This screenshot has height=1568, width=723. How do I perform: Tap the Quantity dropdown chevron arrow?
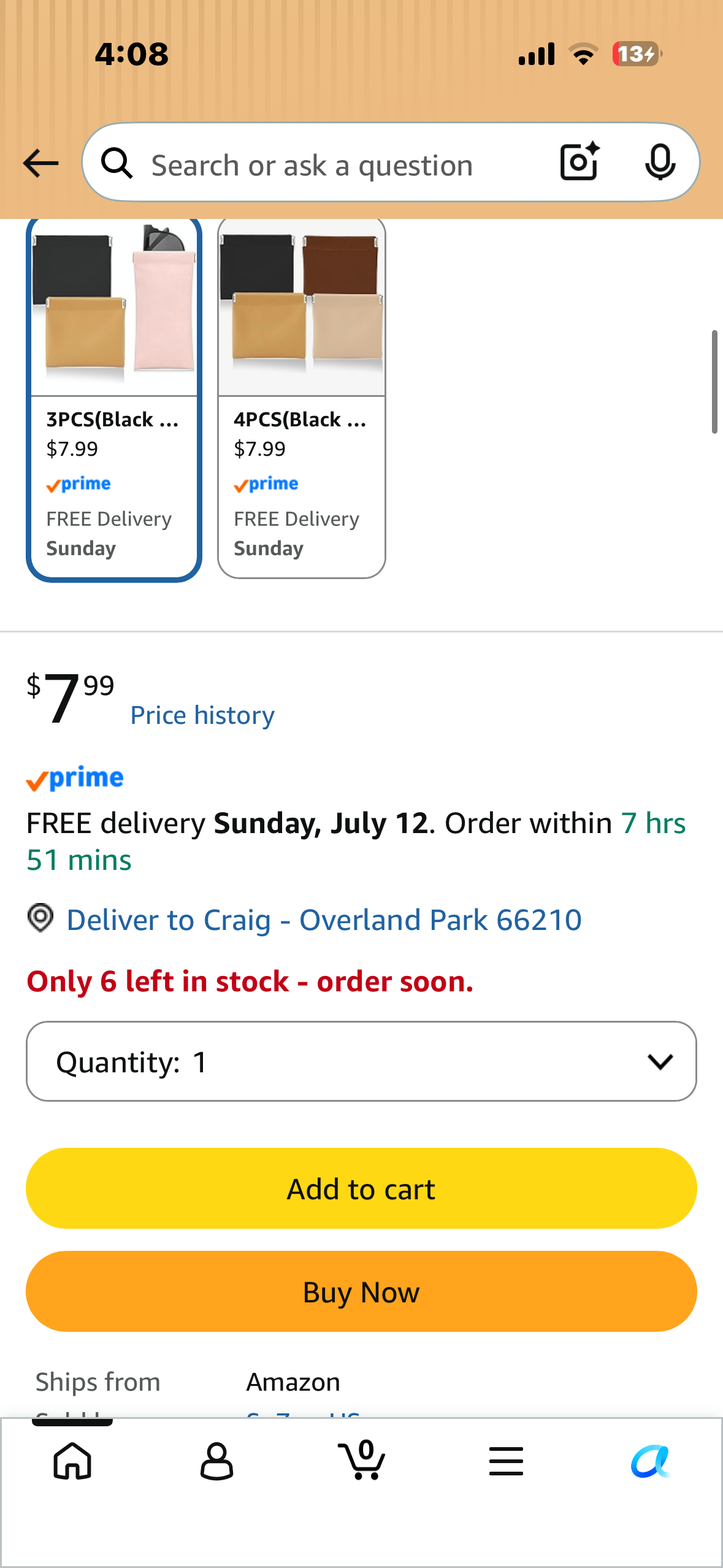coord(660,1062)
